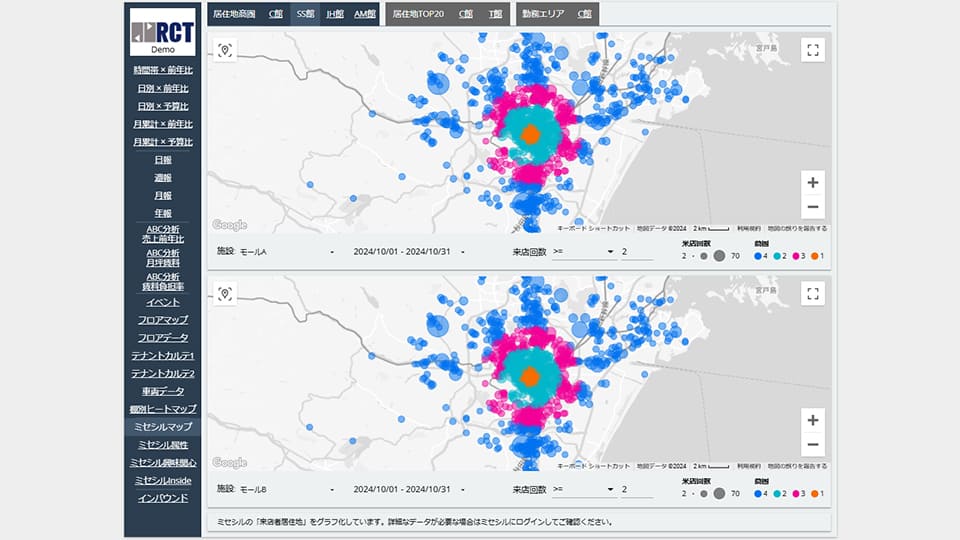This screenshot has height=540, width=960.
Task: Open the facility dropdown showing モールB
Action: [275, 490]
